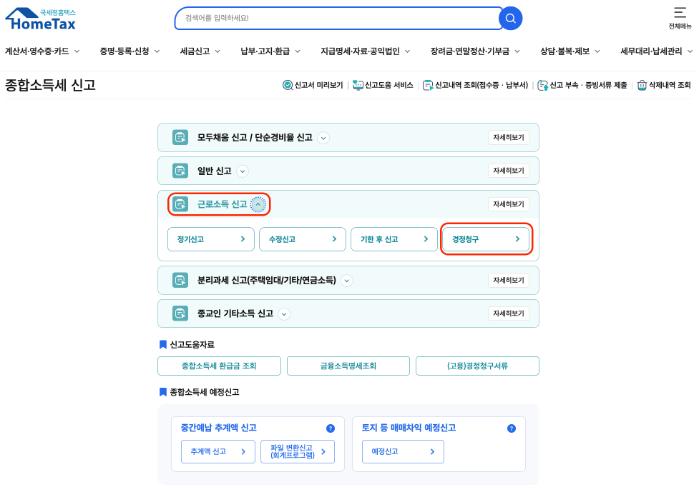Focus the search input field

338,18
